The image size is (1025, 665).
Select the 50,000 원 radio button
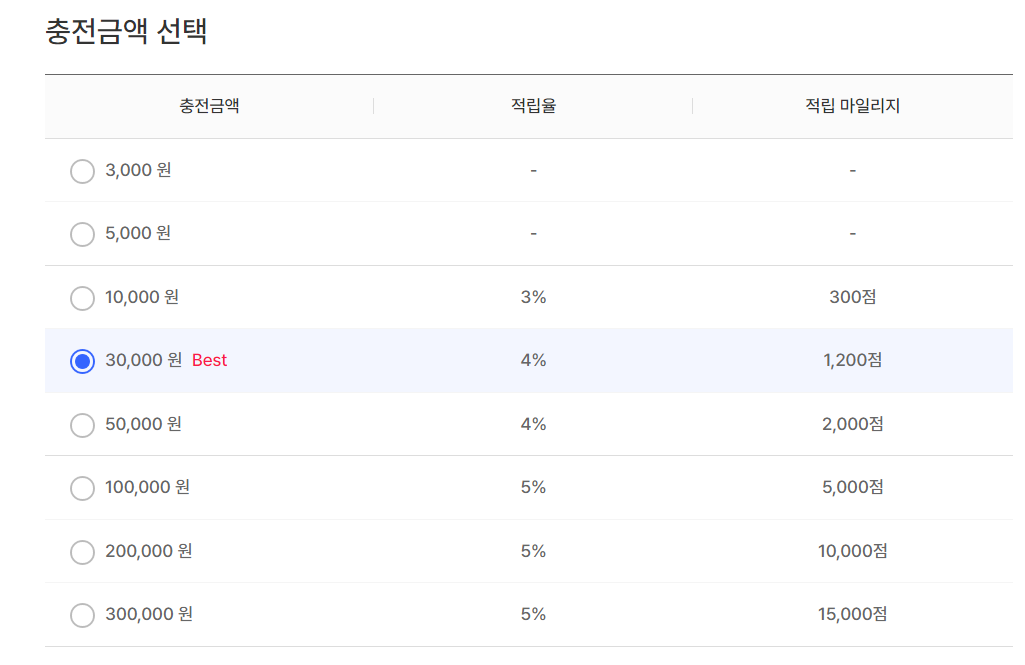tap(82, 425)
